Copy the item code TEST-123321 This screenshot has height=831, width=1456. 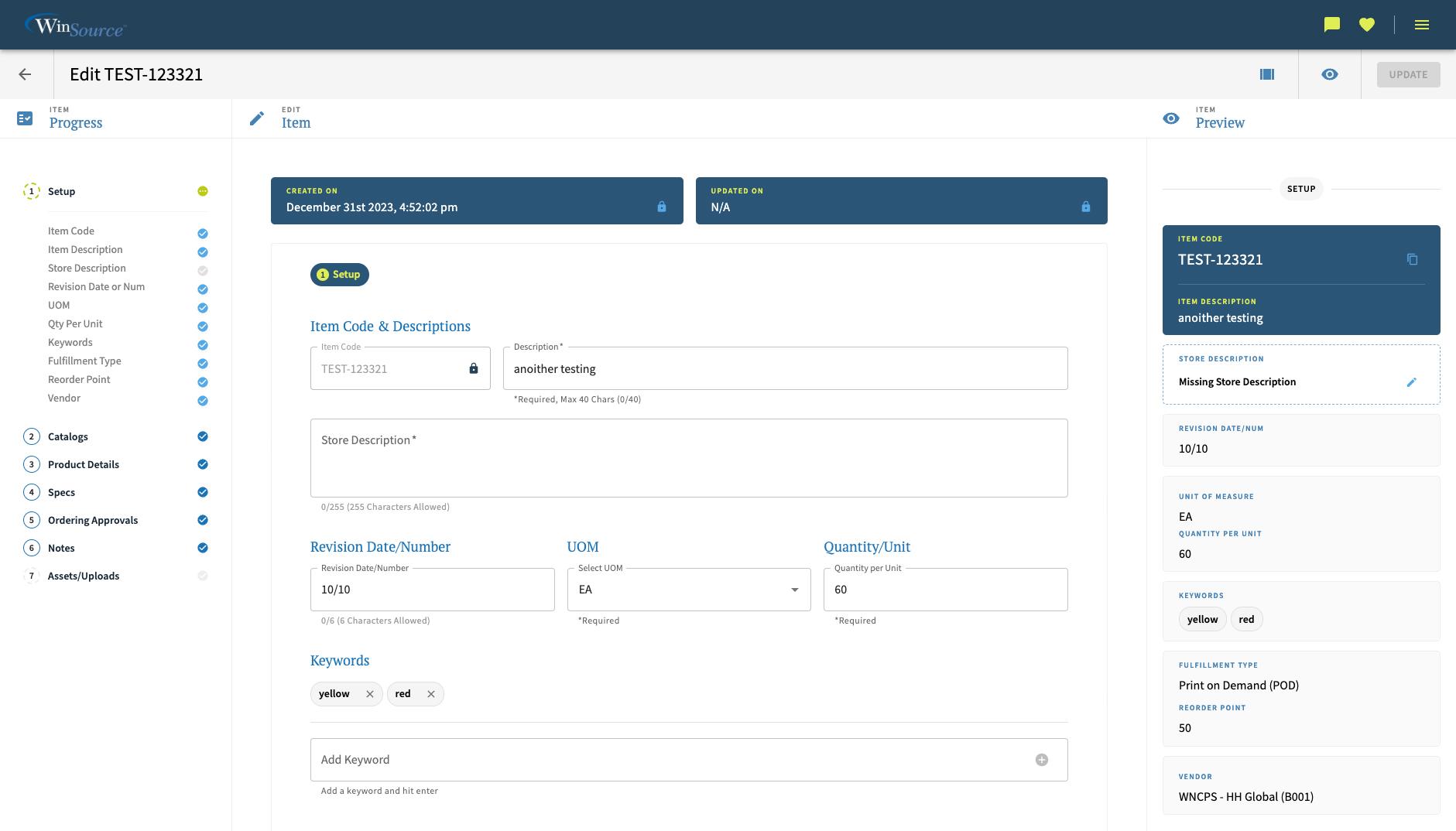pyautogui.click(x=1411, y=259)
